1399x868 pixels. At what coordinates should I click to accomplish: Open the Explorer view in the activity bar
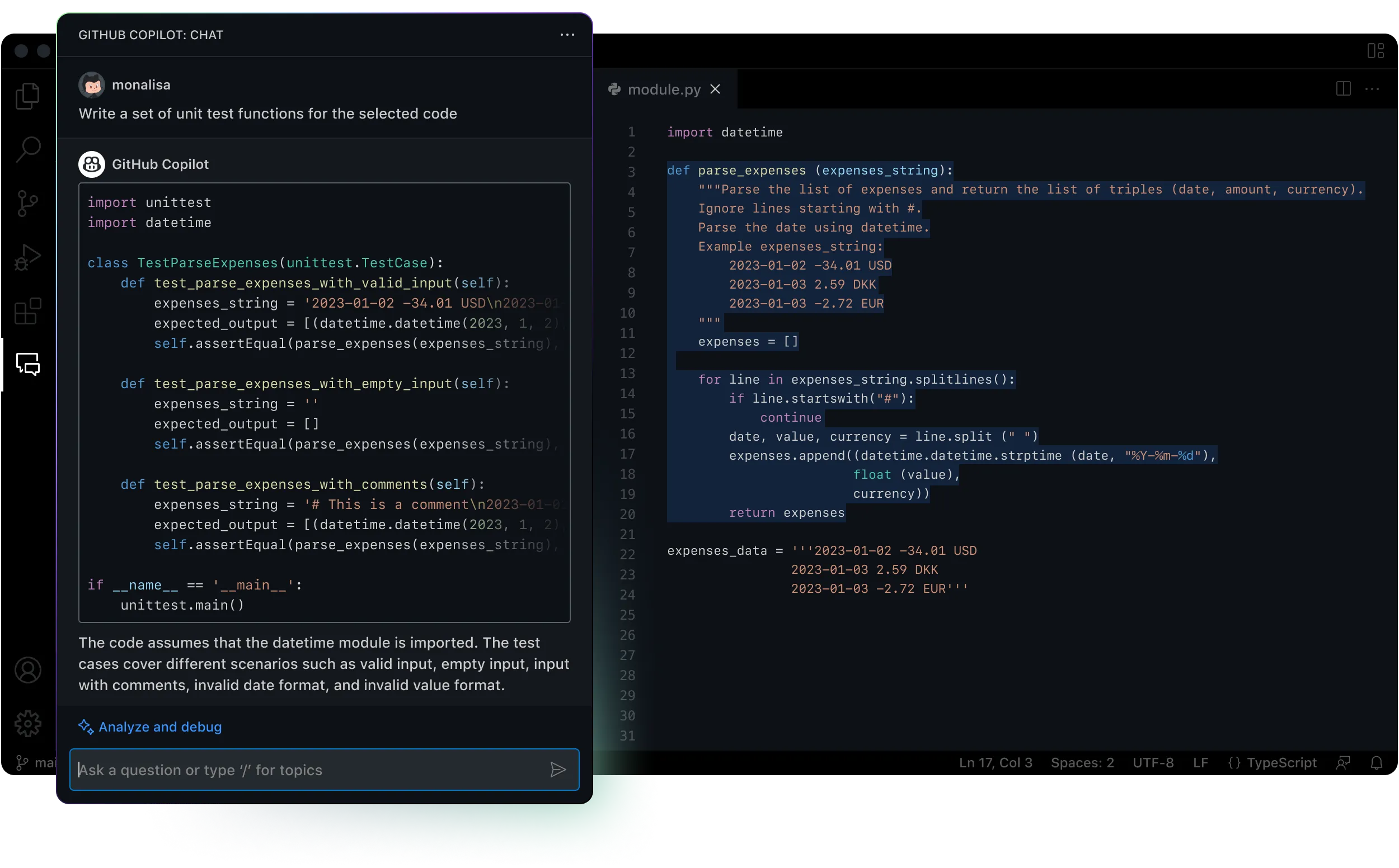click(x=27, y=96)
